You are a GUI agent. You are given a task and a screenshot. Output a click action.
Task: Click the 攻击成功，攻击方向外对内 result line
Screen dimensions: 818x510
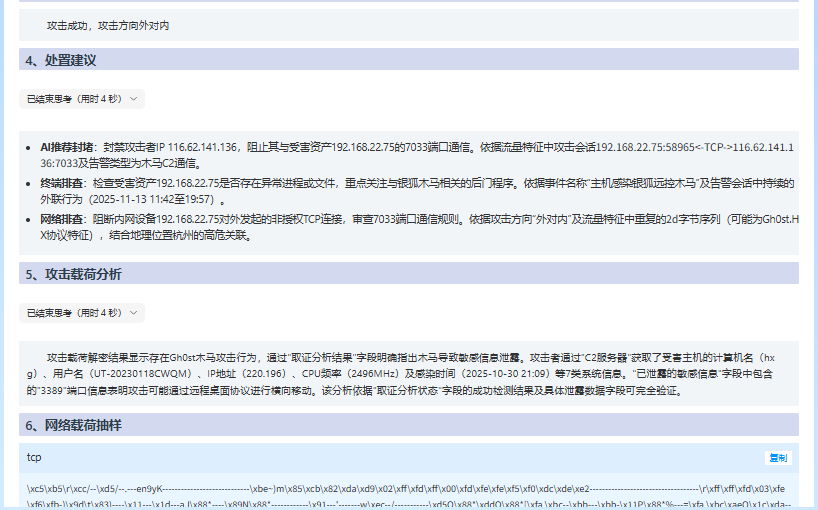tap(108, 25)
